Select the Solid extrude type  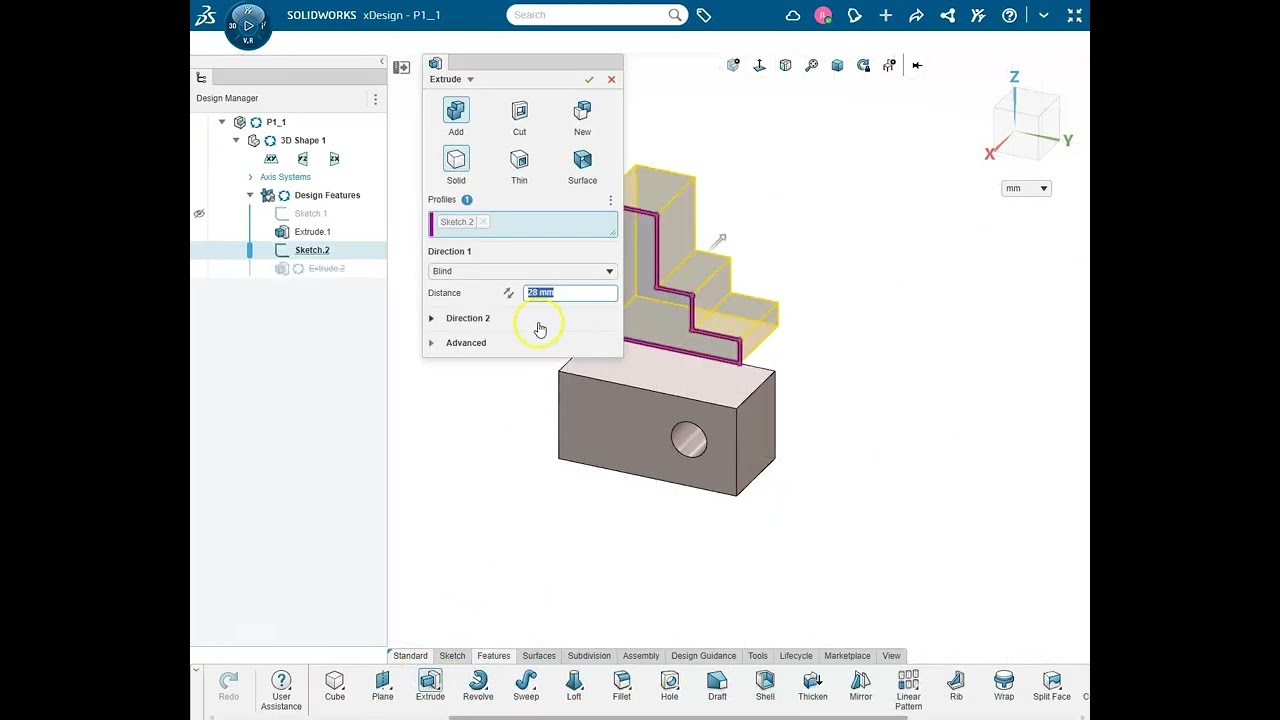(x=456, y=166)
